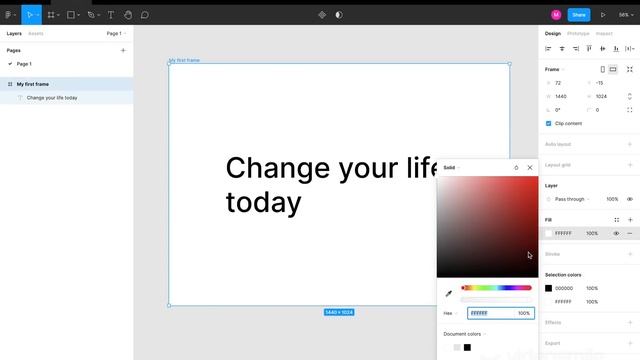
Task: Open the Hex color mode dropdown
Action: (450, 313)
